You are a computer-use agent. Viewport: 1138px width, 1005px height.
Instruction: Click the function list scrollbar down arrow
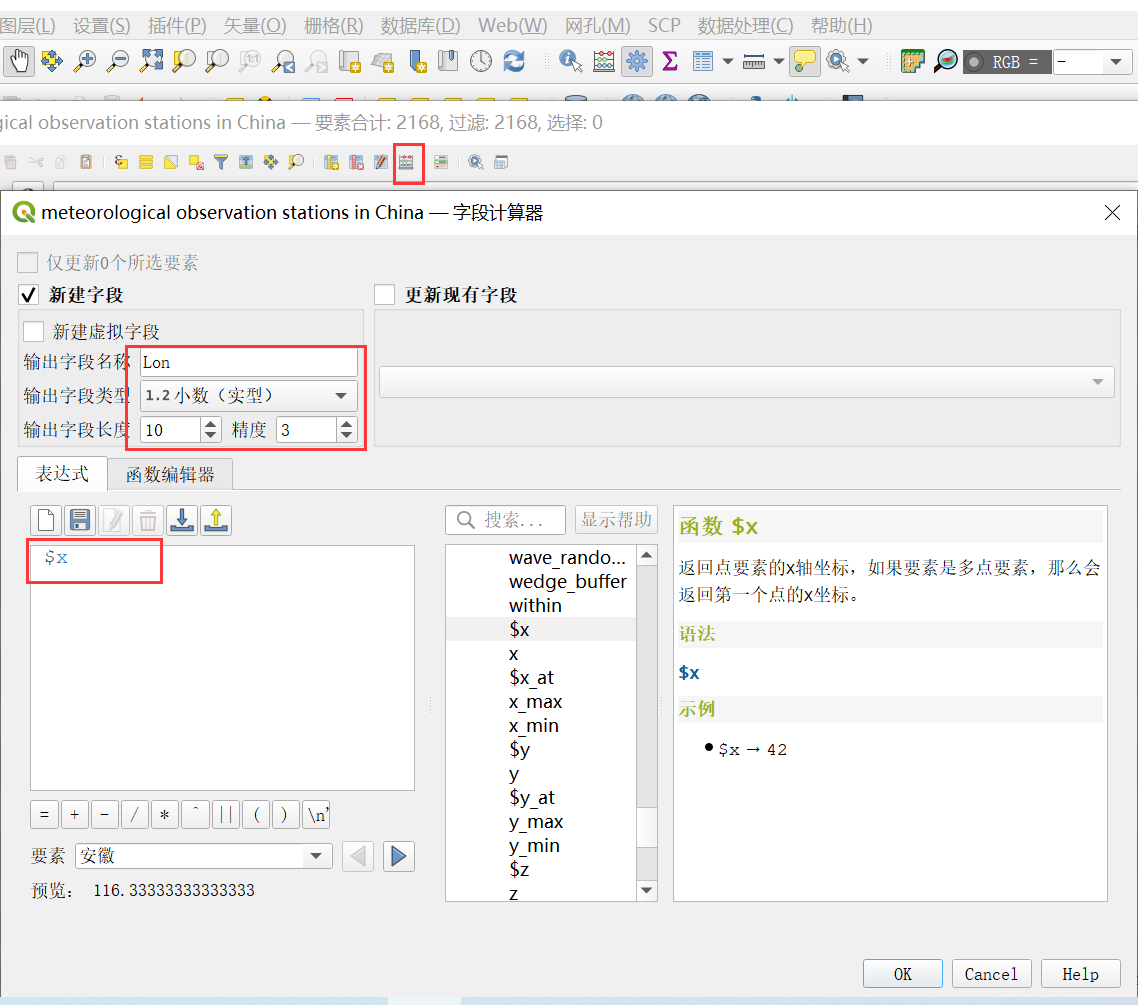[x=647, y=890]
